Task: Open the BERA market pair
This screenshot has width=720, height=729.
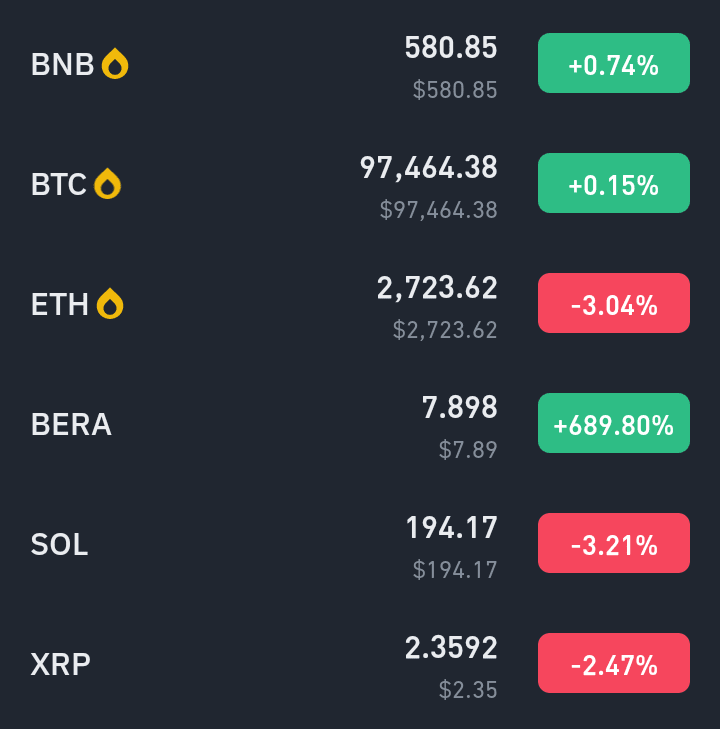Action: click(x=360, y=424)
